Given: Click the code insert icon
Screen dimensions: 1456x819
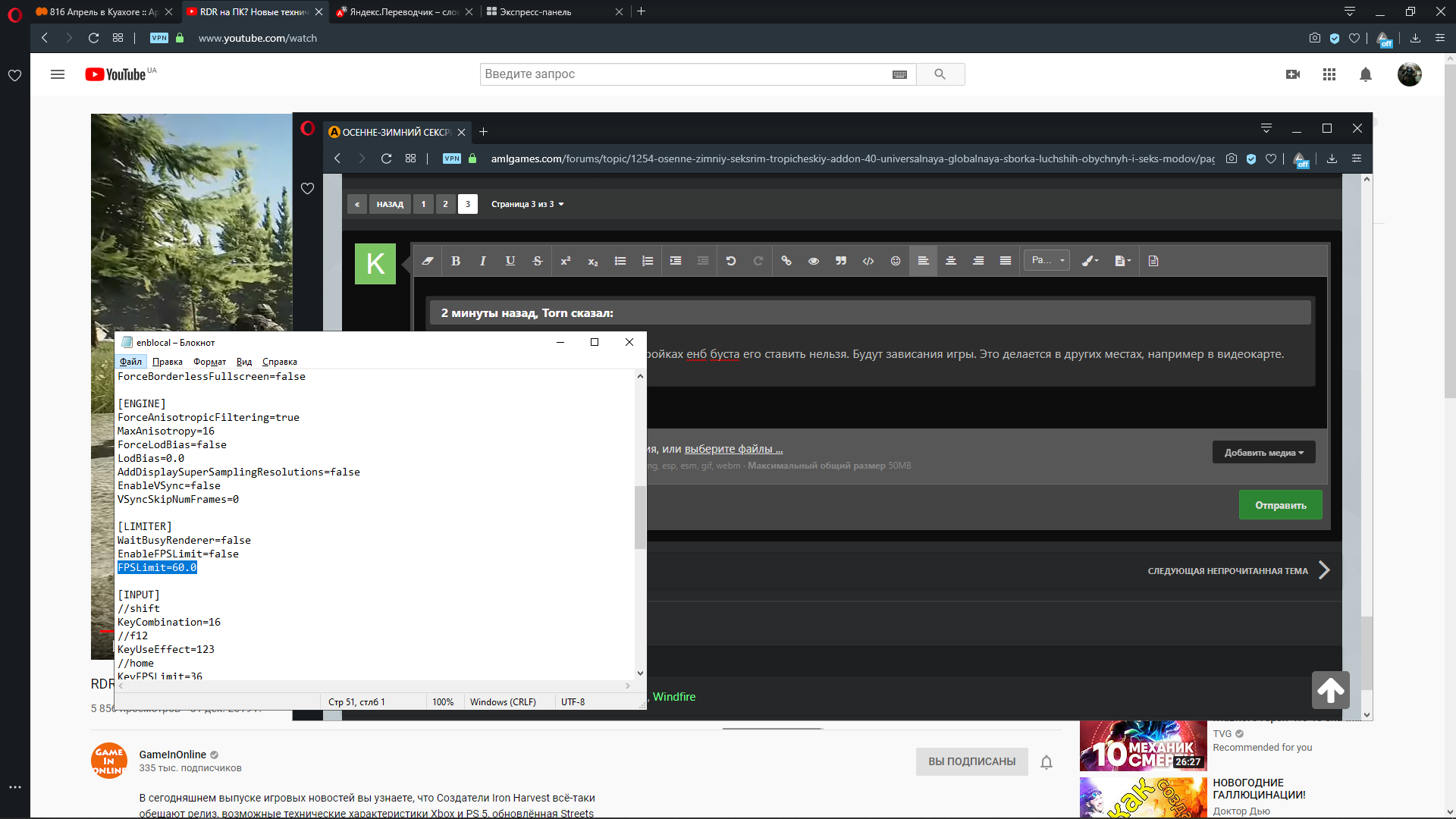Looking at the screenshot, I should [868, 261].
